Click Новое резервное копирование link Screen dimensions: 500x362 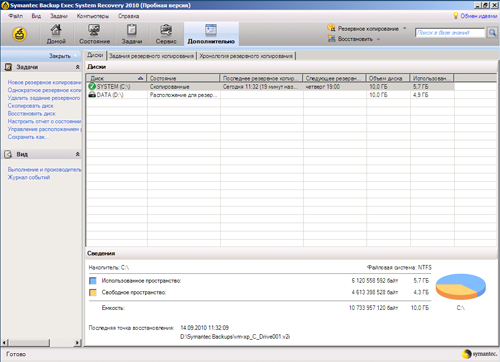44,82
